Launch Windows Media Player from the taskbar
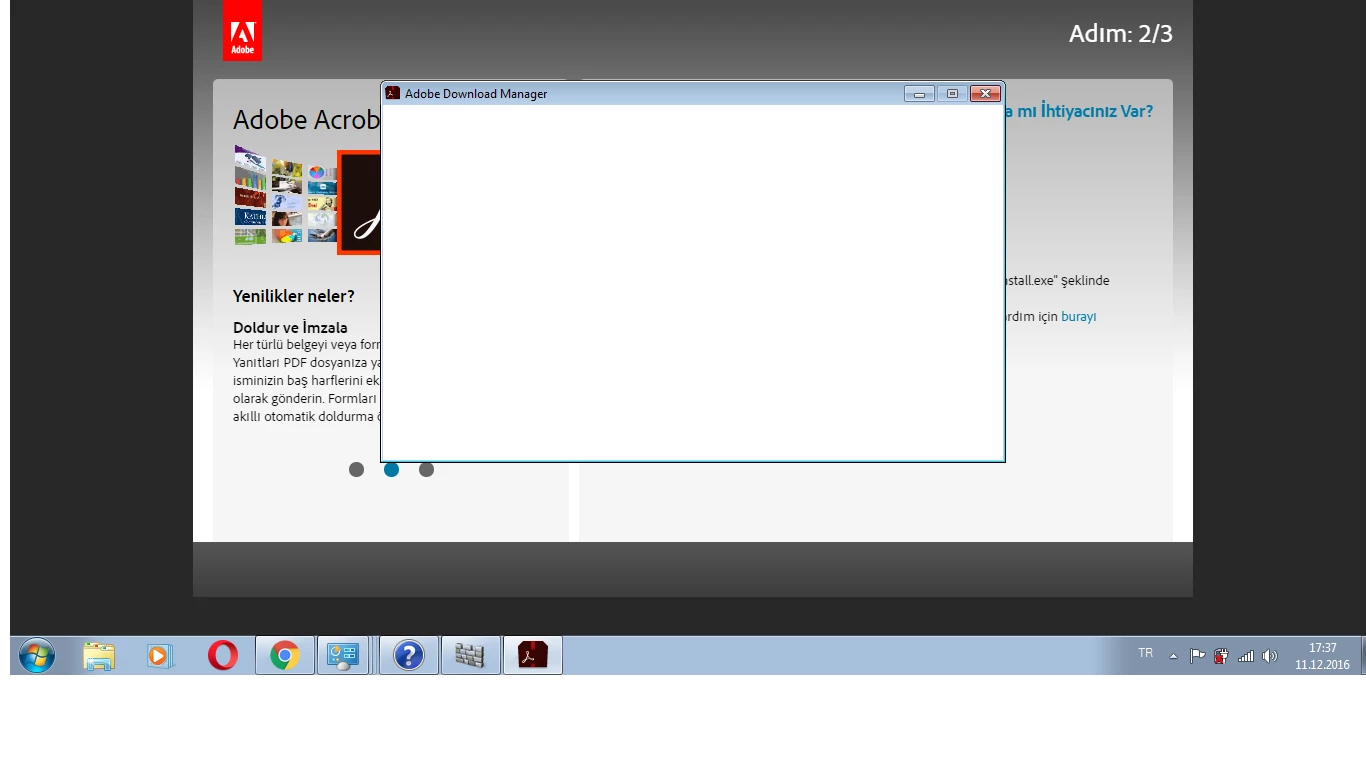The height and width of the screenshot is (768, 1366). (x=160, y=656)
